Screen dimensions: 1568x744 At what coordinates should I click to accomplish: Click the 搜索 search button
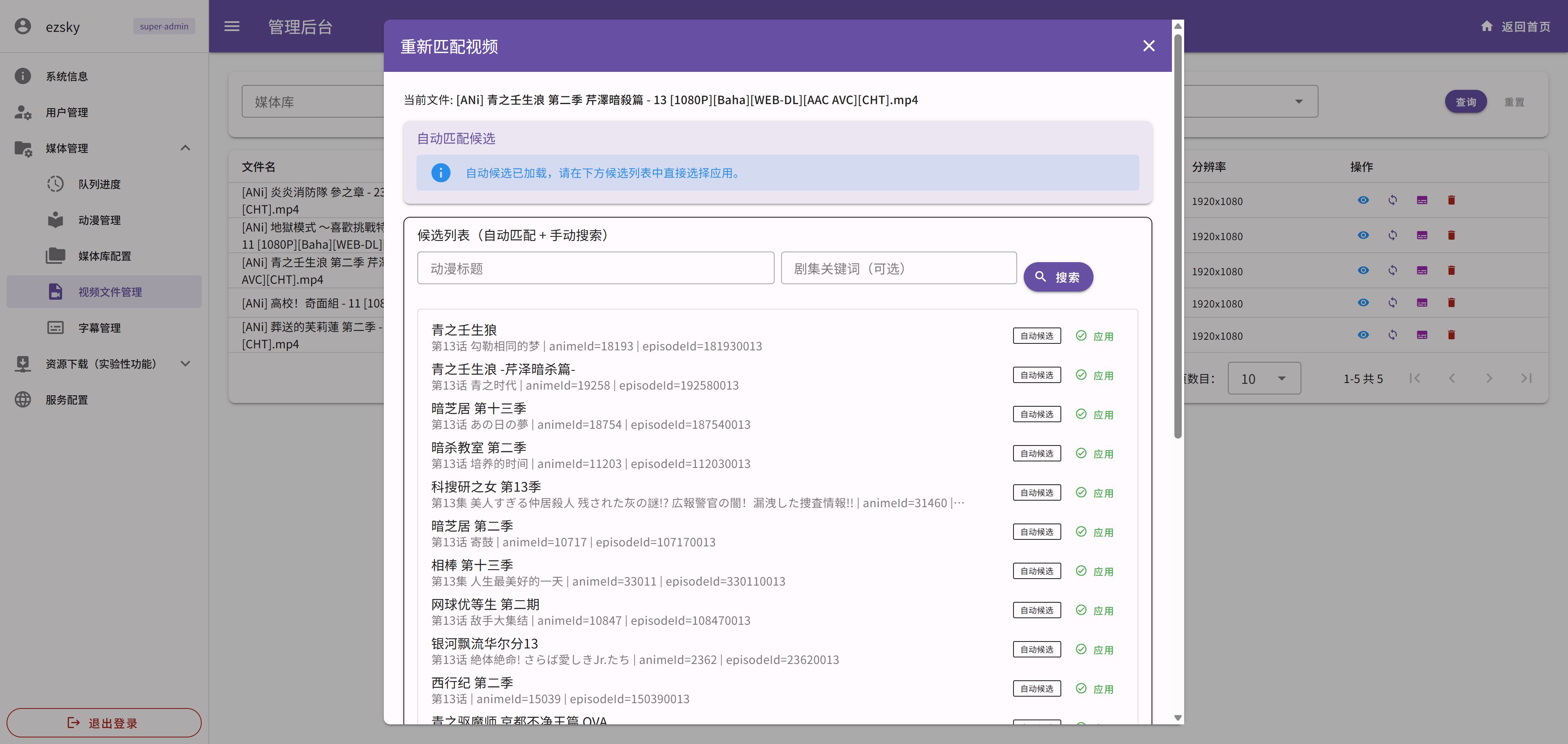(1058, 277)
